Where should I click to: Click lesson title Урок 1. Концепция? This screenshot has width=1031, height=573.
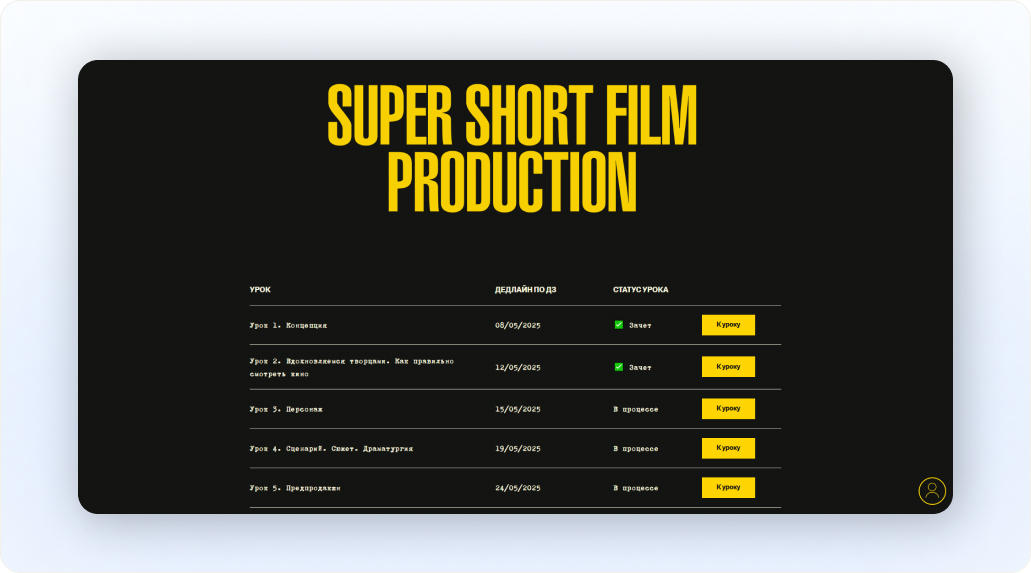click(x=288, y=326)
